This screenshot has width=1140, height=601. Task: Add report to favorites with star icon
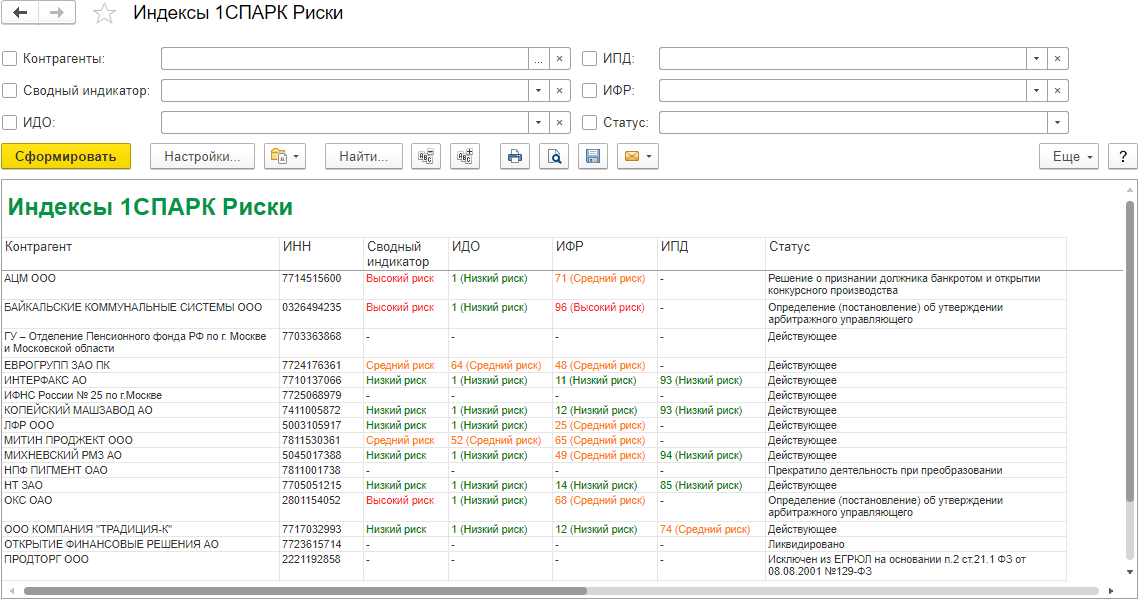pyautogui.click(x=104, y=13)
